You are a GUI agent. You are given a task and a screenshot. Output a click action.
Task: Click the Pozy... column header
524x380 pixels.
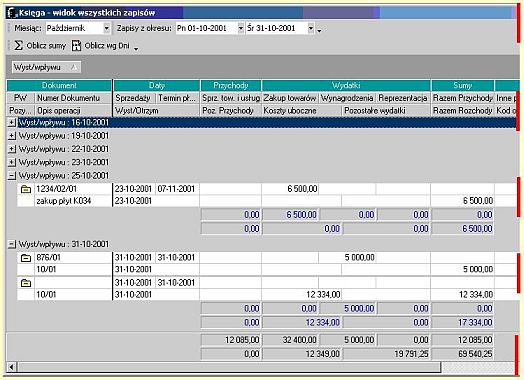coord(20,111)
